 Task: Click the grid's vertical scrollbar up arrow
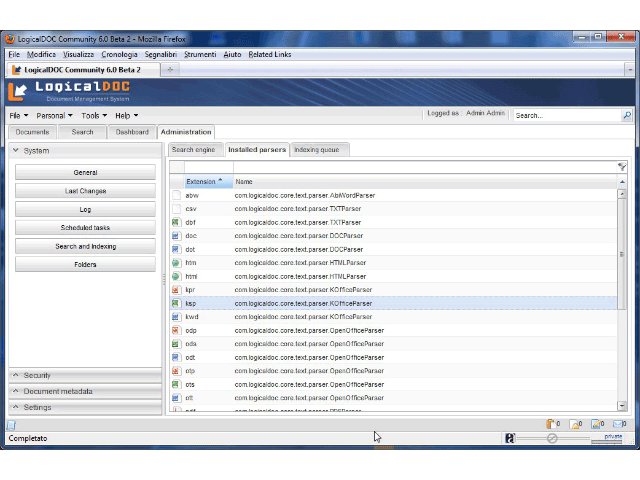[622, 194]
